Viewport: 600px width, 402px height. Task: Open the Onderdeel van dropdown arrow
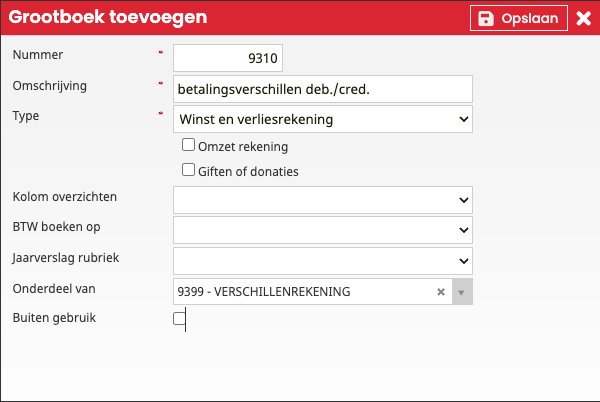(462, 292)
